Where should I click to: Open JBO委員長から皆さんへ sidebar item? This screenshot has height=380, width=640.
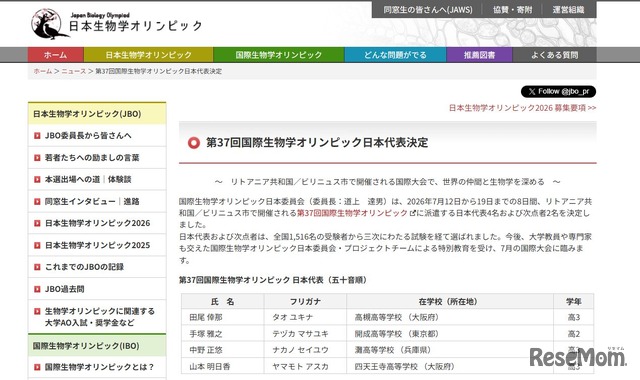click(x=97, y=136)
